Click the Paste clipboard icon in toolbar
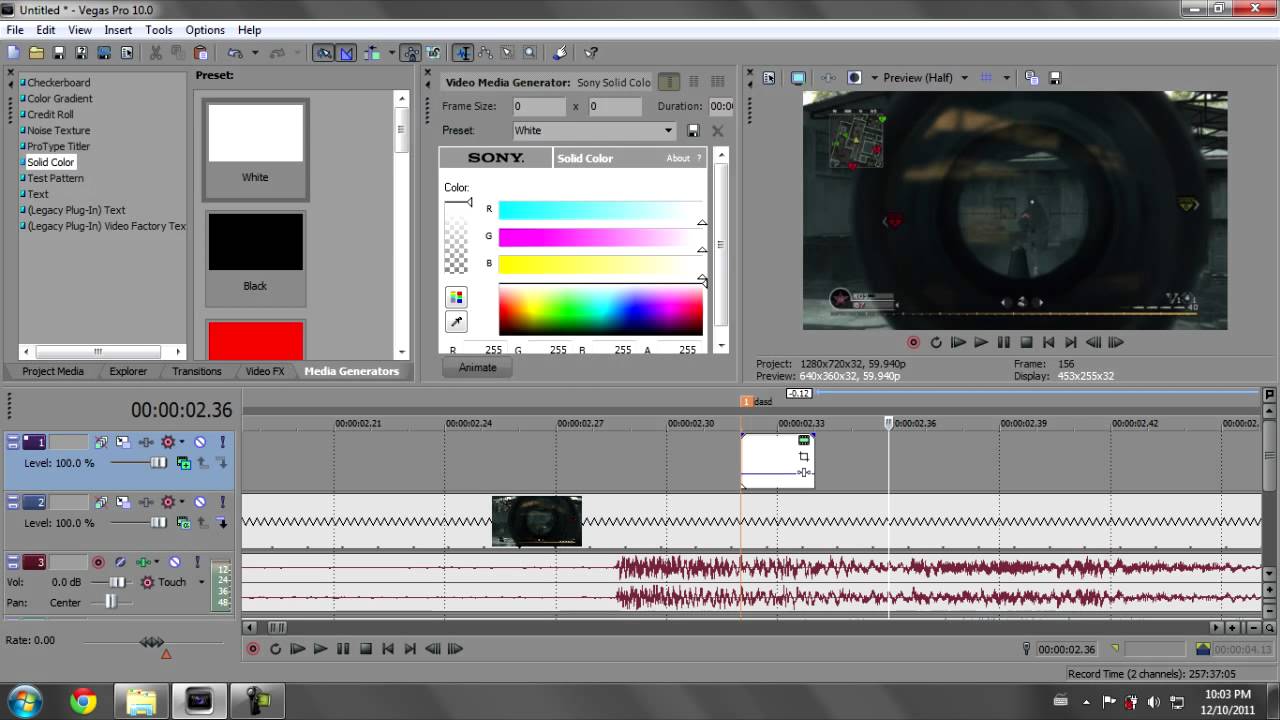The image size is (1280, 720). 201,53
